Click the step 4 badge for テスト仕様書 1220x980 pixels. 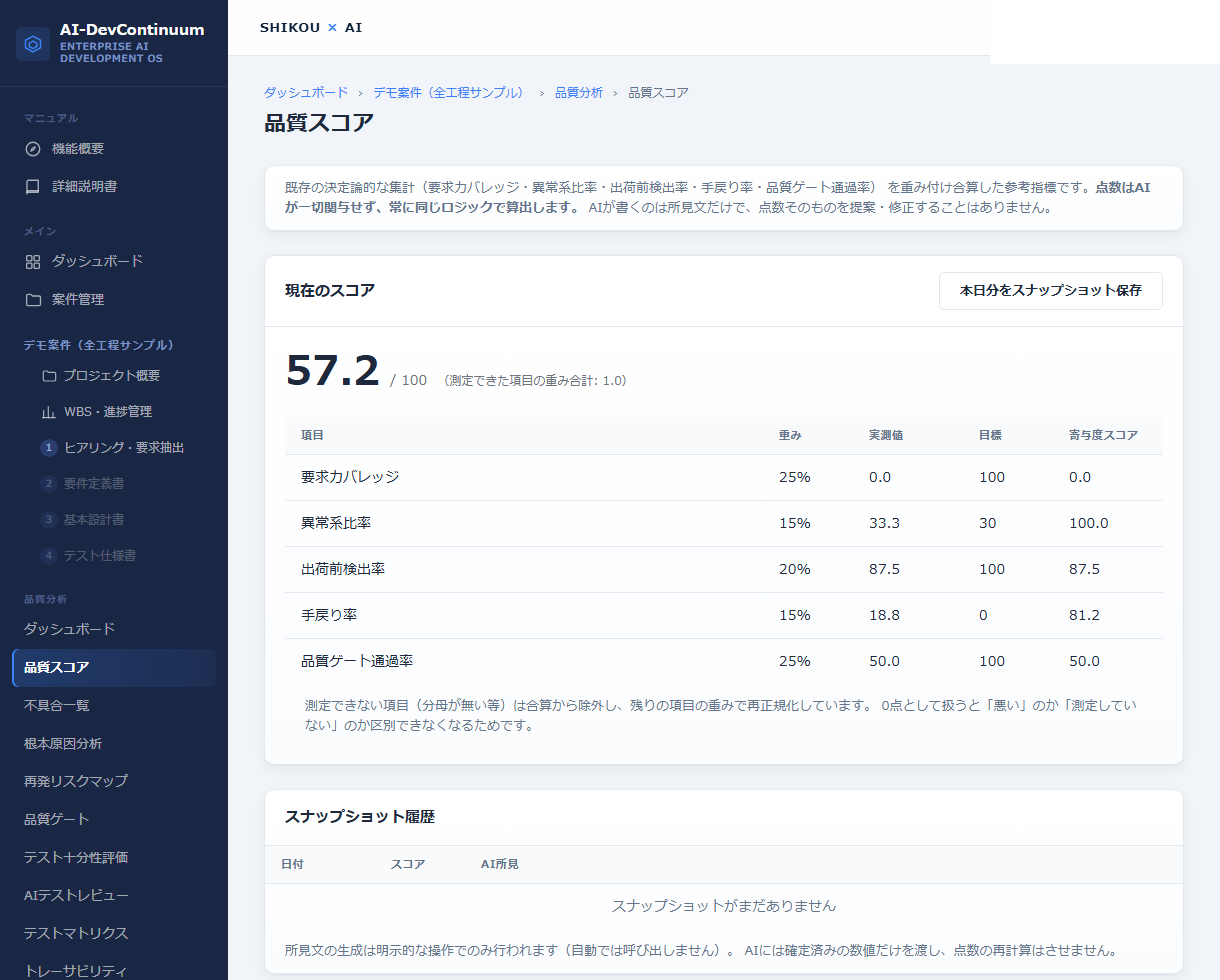[x=49, y=556]
